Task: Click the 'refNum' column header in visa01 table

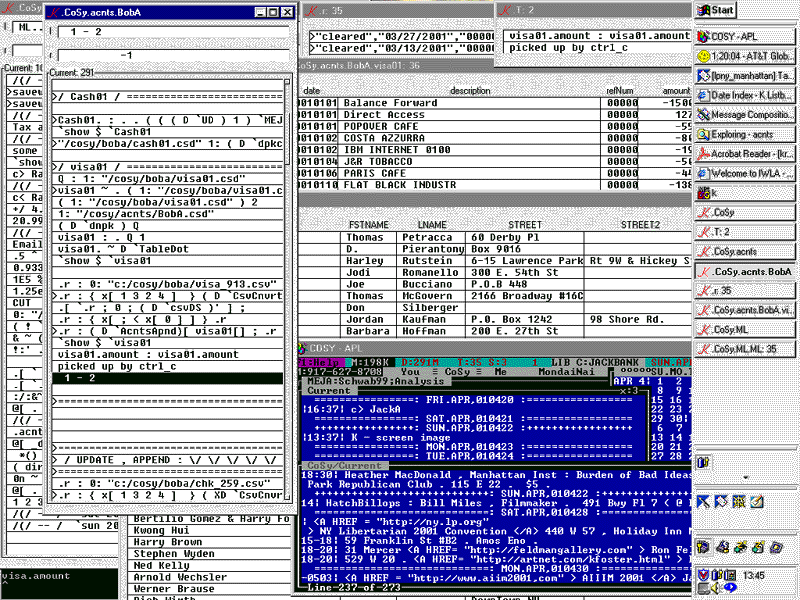Action: [619, 91]
